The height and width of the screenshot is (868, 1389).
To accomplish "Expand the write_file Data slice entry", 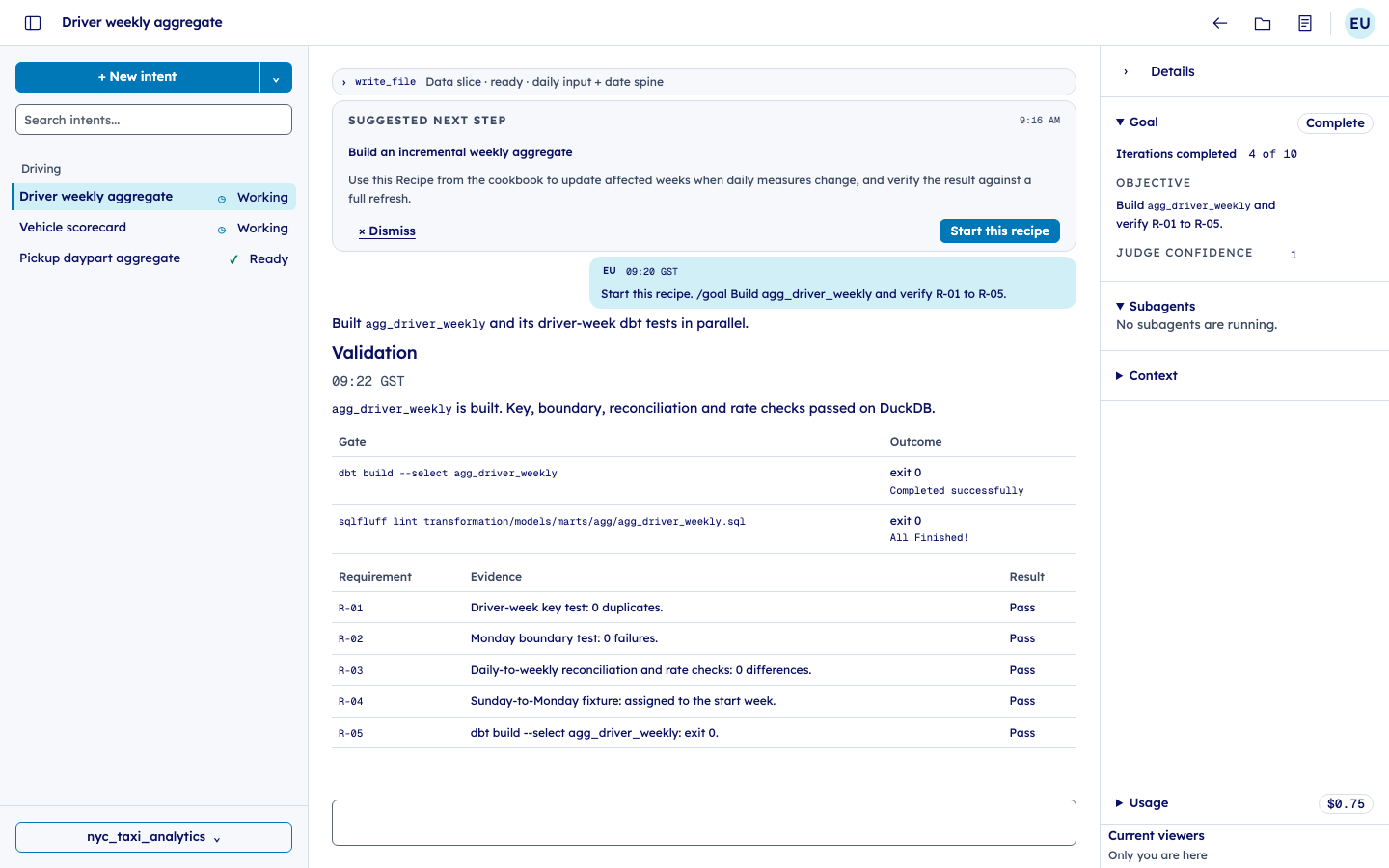I will (x=704, y=82).
